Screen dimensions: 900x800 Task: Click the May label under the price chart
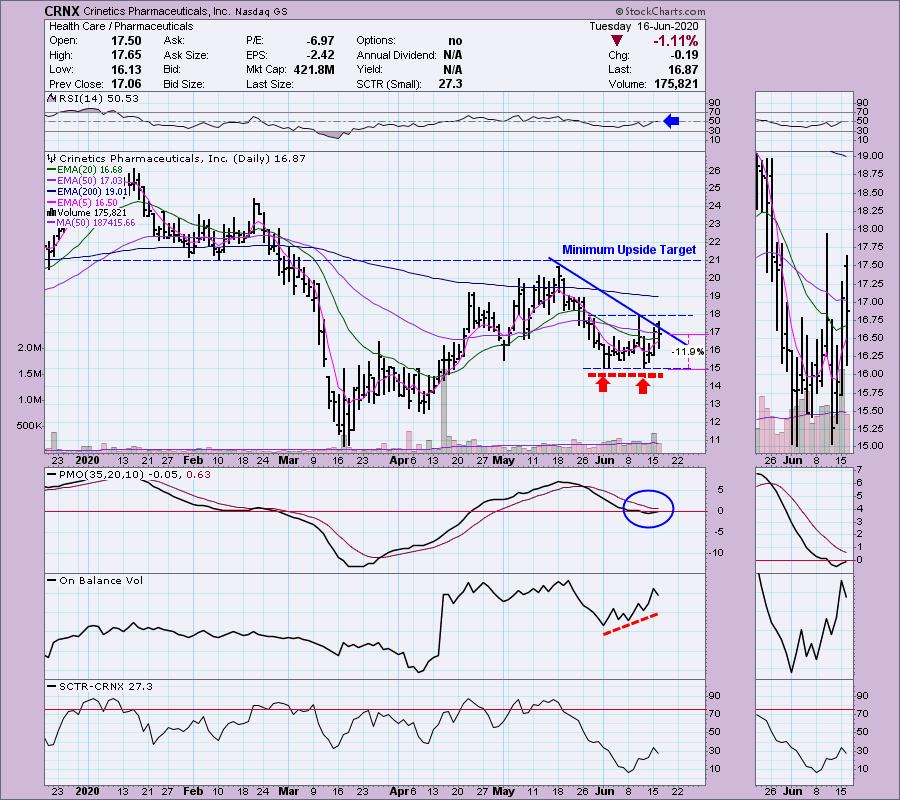pyautogui.click(x=503, y=460)
